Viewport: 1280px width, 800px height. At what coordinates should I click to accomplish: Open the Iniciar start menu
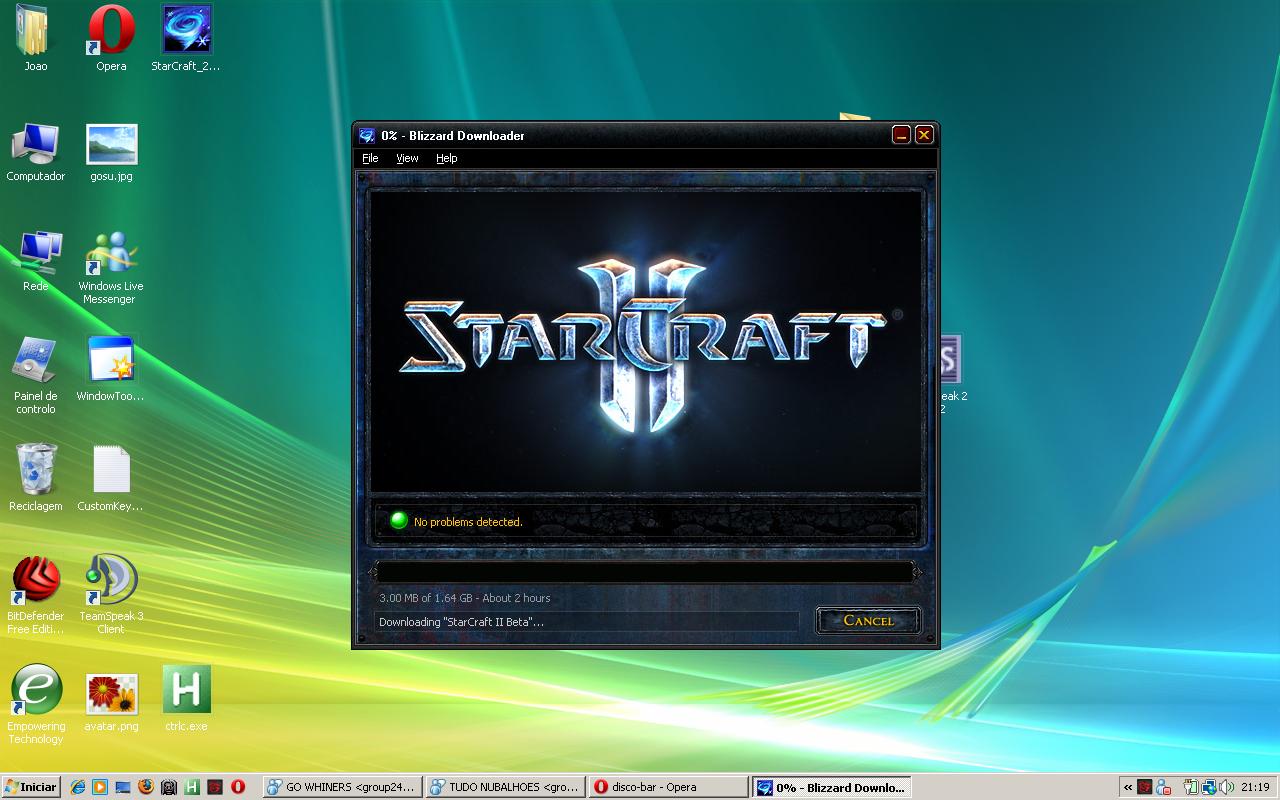pyautogui.click(x=32, y=787)
